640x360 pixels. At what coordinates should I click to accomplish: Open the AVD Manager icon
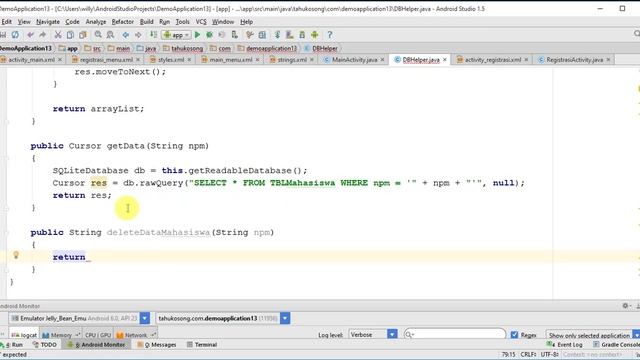pos(290,35)
